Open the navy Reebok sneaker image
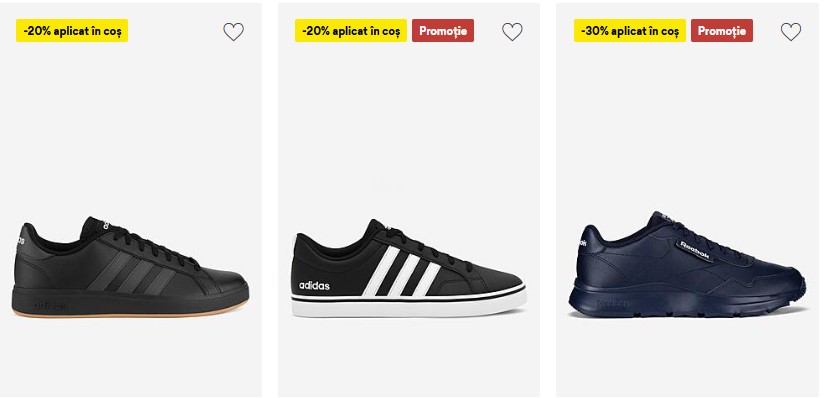Screen dimensions: 828x398 point(688,264)
